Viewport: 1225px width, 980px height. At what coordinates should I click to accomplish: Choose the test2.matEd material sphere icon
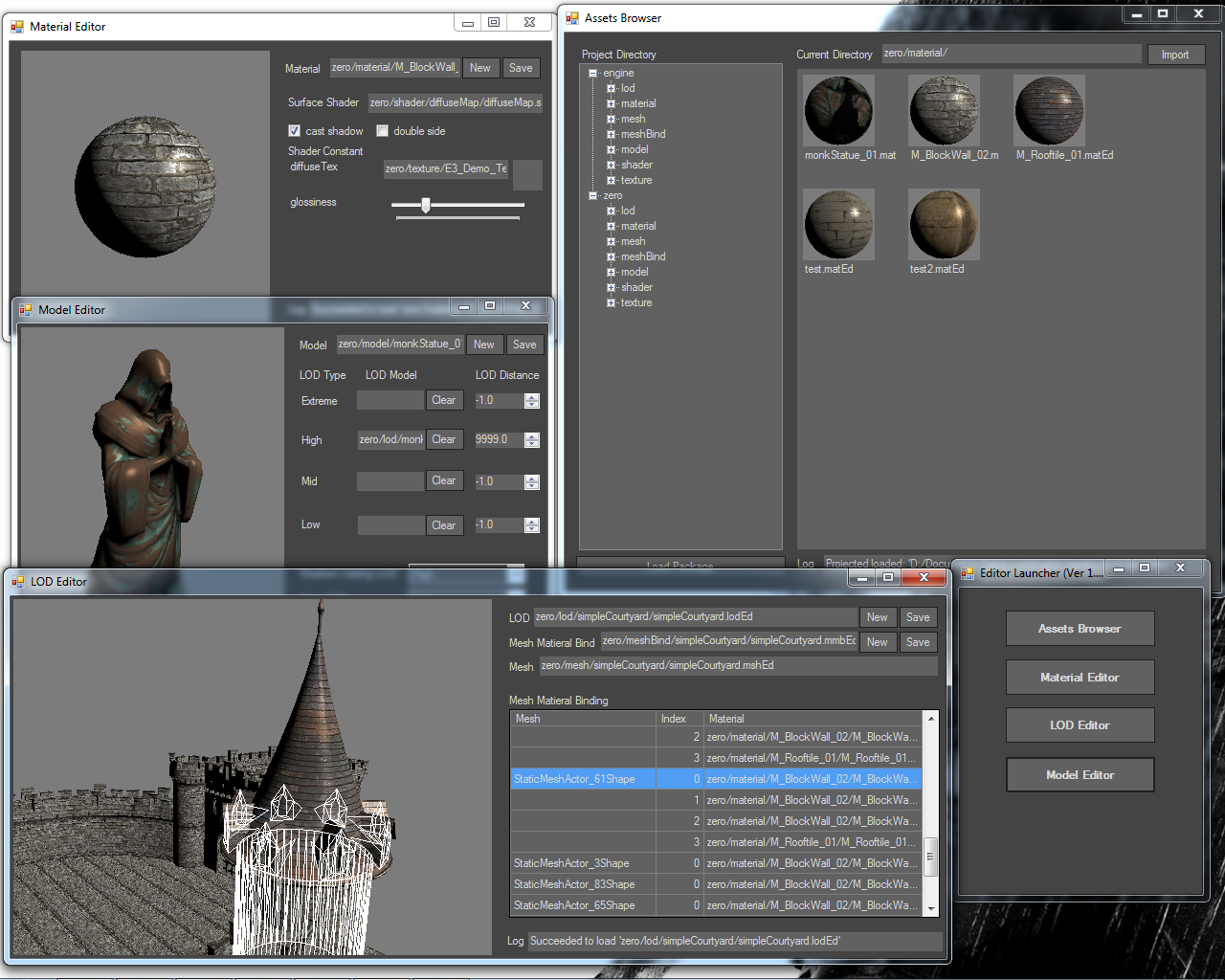944,225
